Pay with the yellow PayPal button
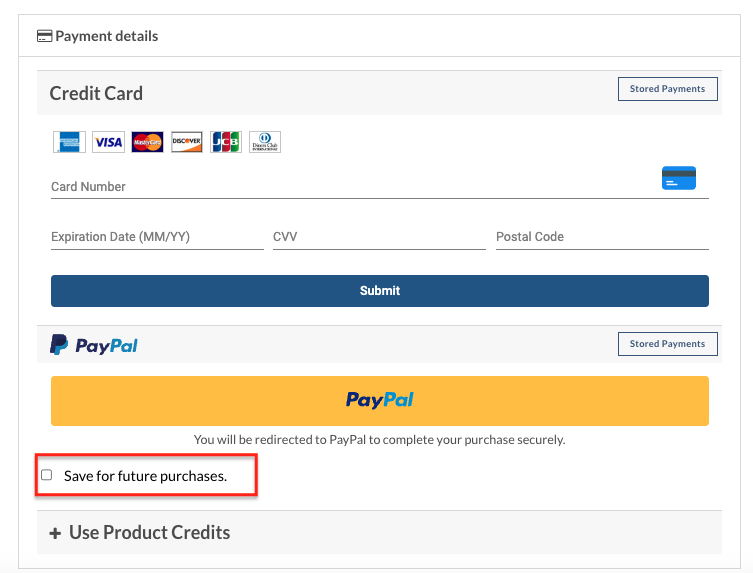The width and height of the screenshot is (753, 573). point(379,400)
